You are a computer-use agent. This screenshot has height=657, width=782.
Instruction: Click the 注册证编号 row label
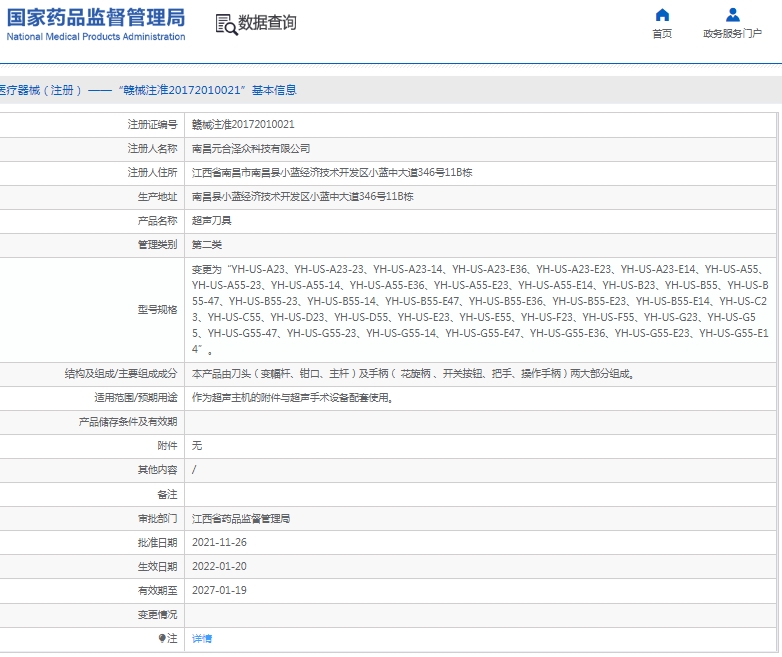coord(152,124)
